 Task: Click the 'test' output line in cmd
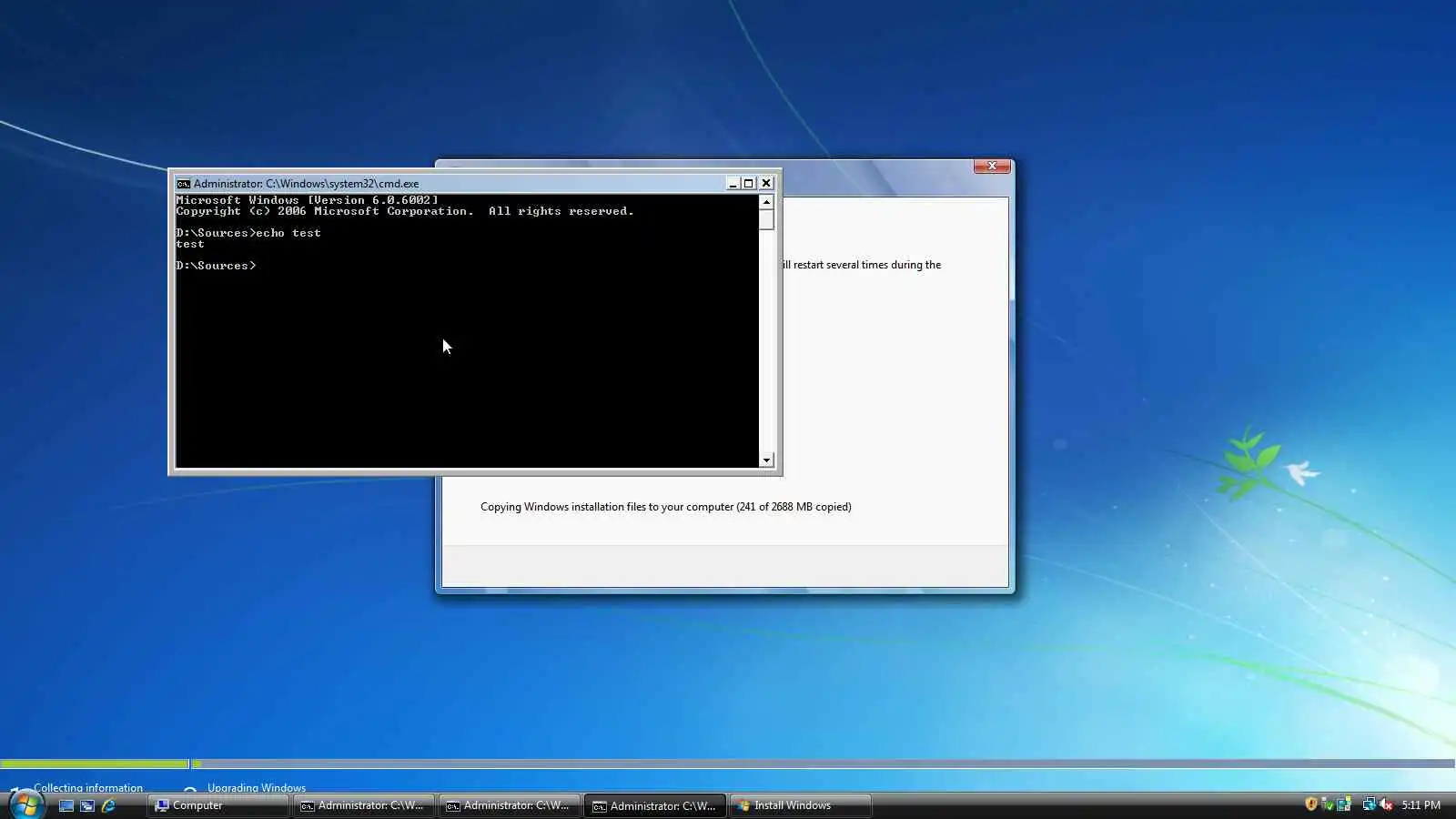[x=190, y=244]
